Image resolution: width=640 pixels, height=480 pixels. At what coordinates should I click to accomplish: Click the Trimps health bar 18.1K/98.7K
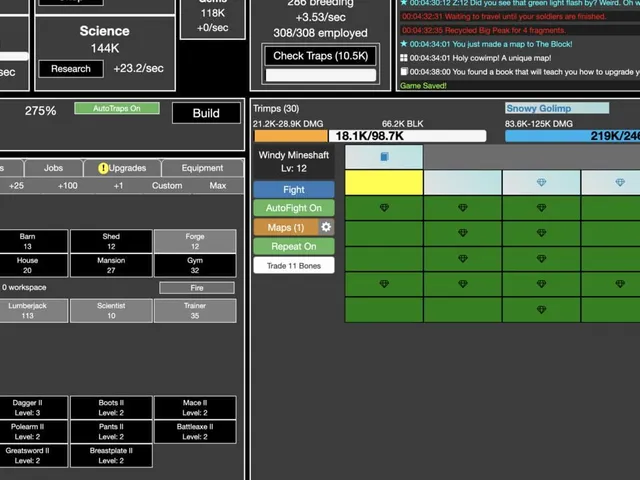tap(370, 136)
